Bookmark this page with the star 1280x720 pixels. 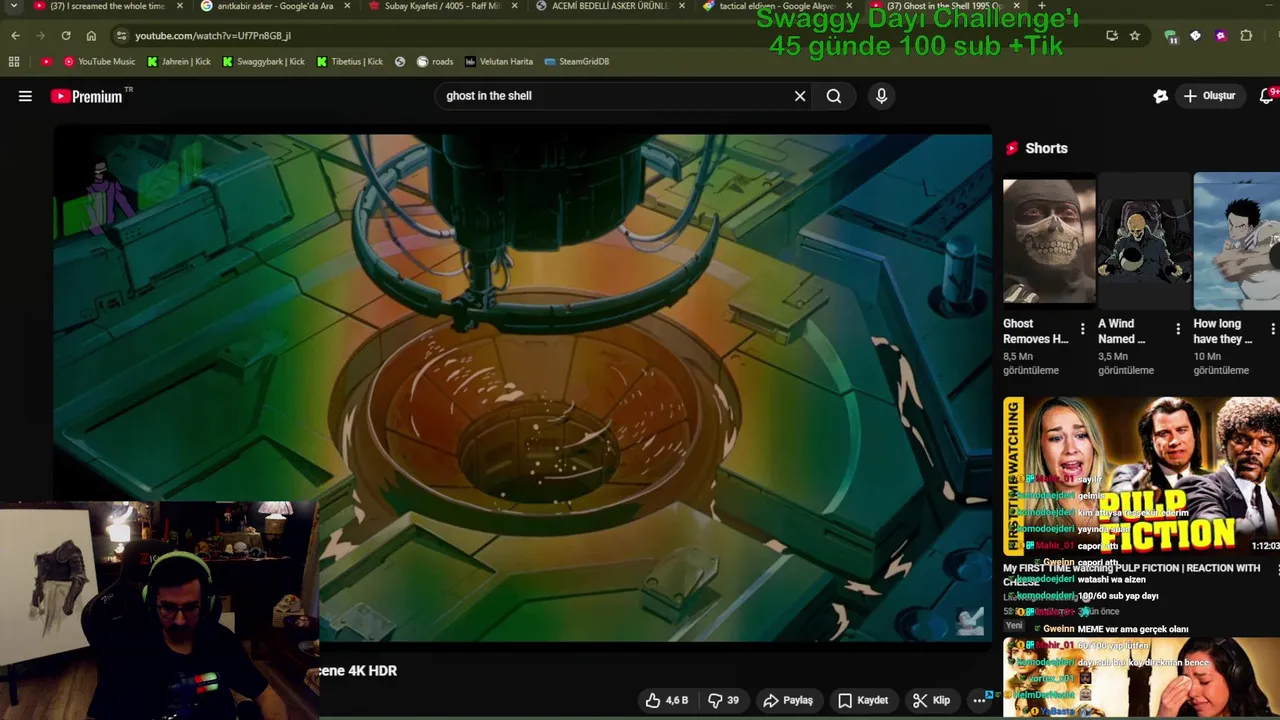point(1135,35)
